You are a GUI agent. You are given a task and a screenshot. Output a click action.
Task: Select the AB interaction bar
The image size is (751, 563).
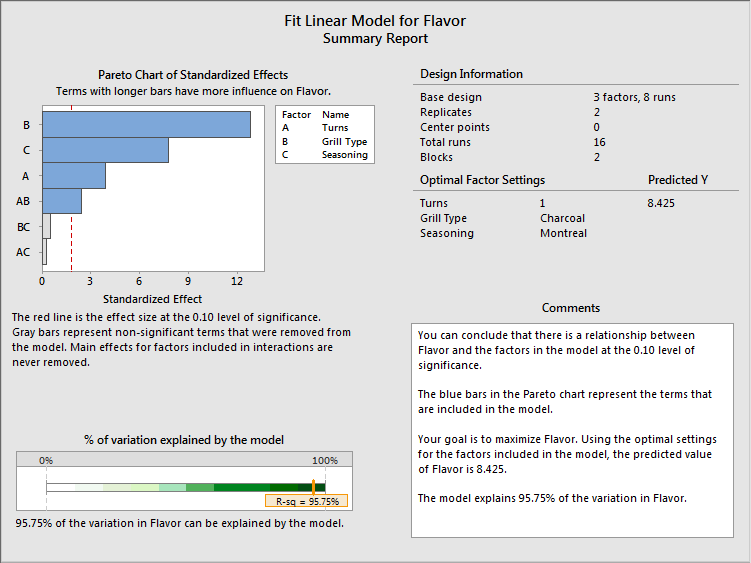click(61, 201)
